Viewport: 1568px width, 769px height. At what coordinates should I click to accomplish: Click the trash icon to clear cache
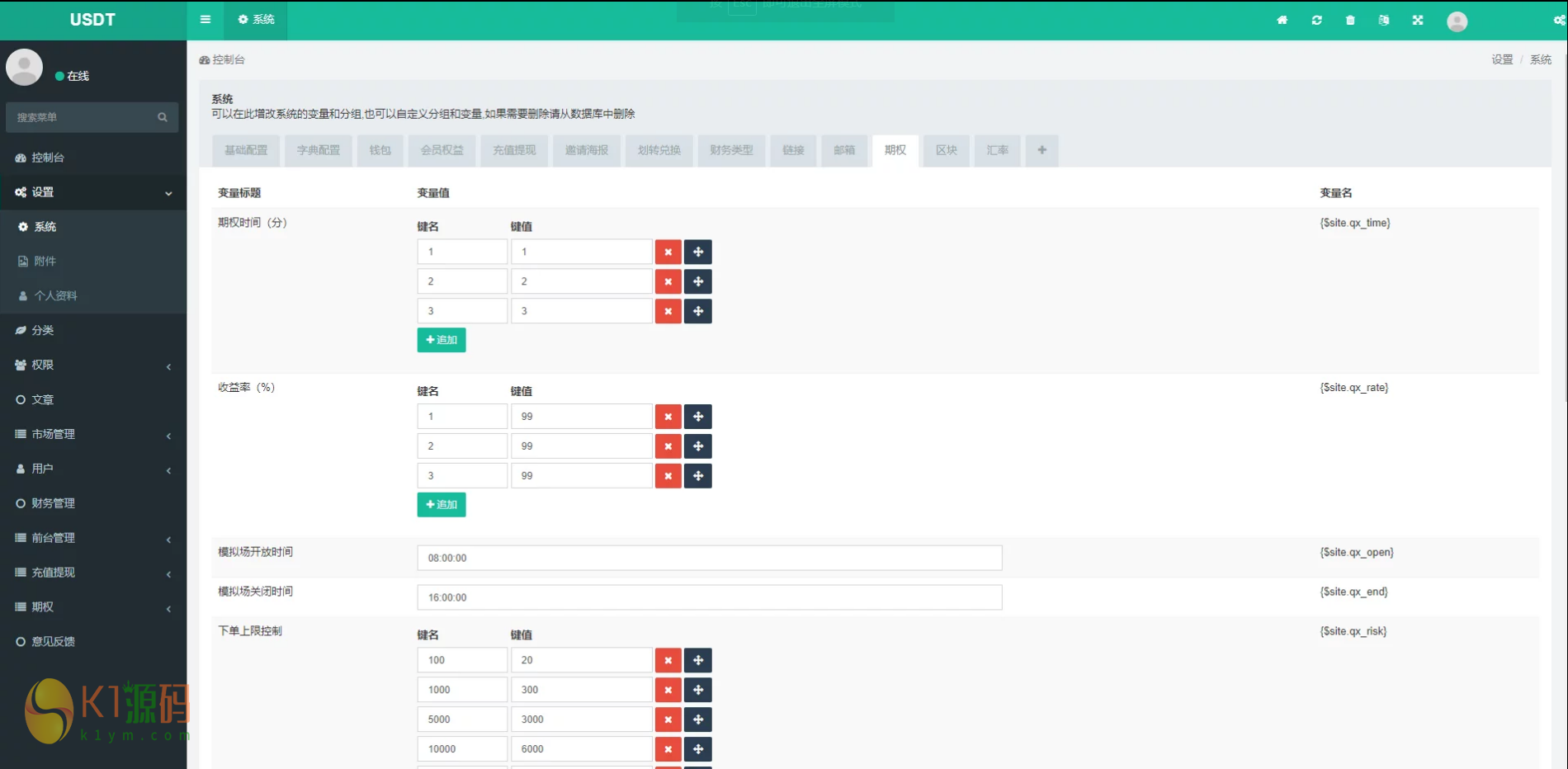point(1350,21)
